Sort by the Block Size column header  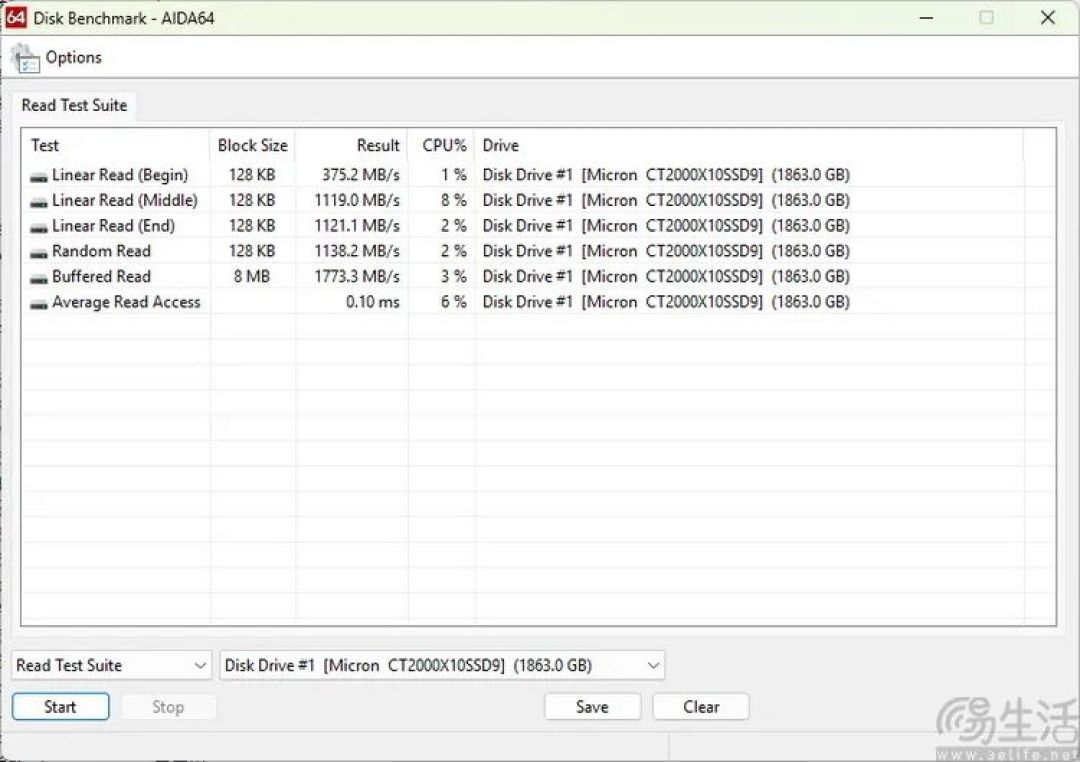[252, 145]
